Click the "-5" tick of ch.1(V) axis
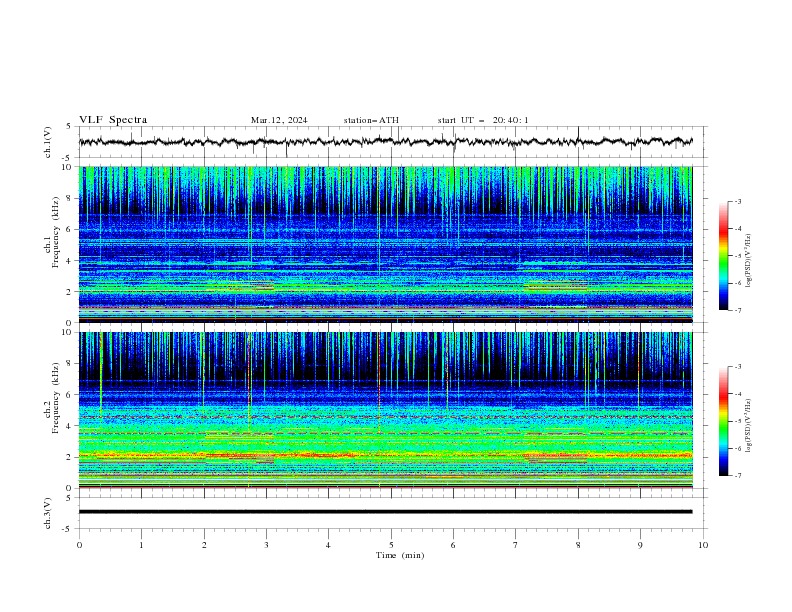Screen dimensions: 792x612 (68, 158)
